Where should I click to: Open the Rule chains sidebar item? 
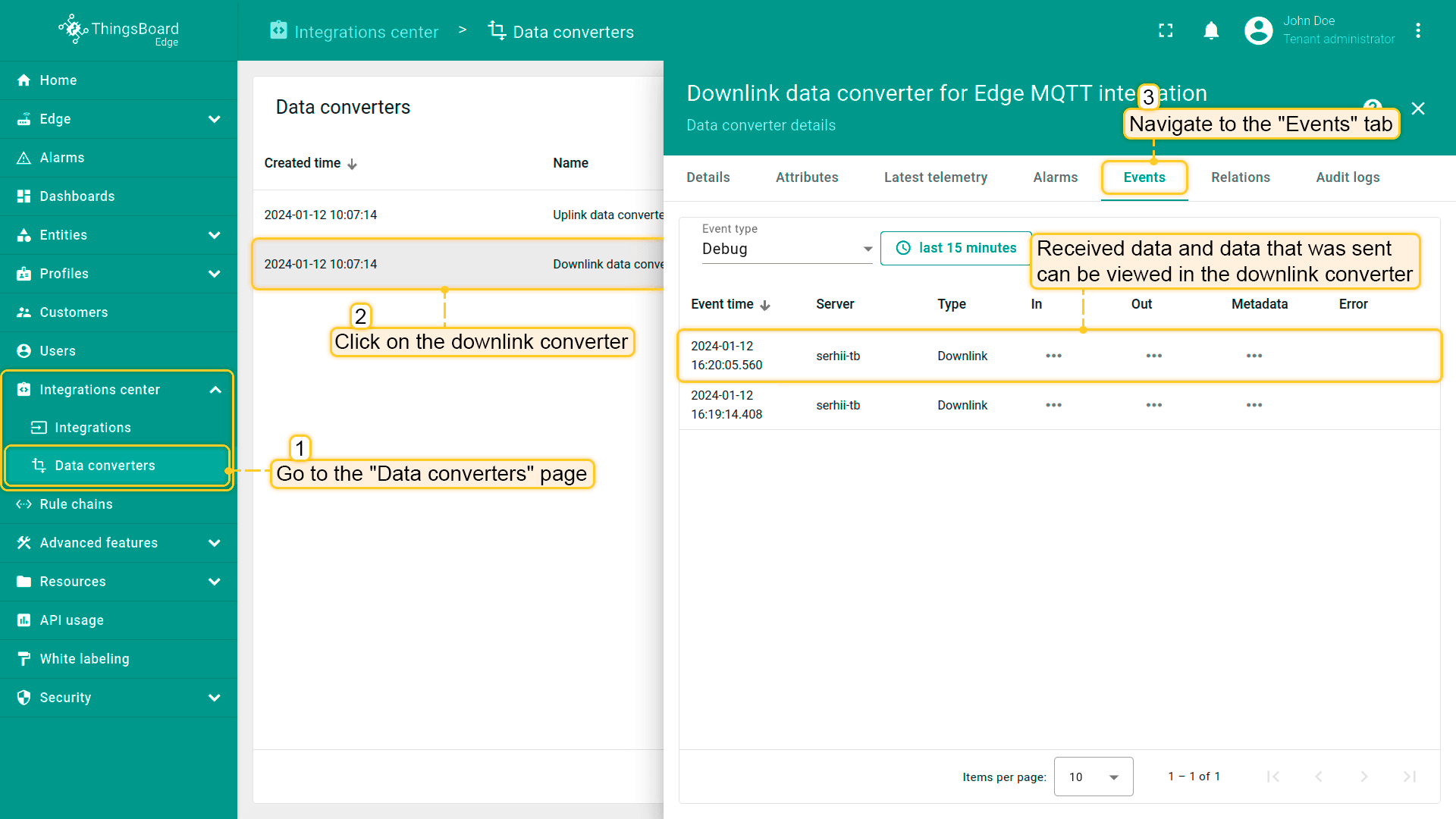76,504
